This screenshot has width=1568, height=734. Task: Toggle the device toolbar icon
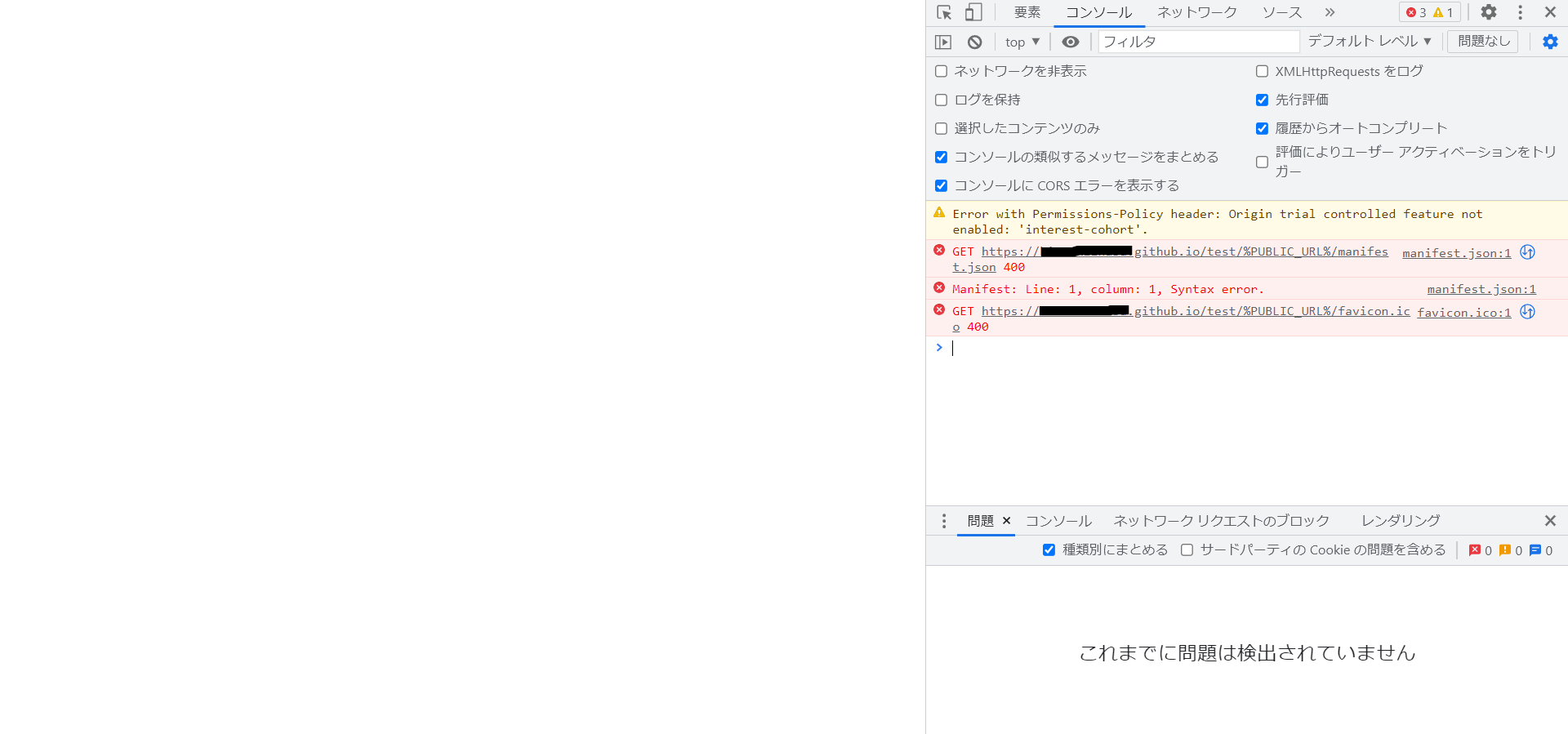(973, 12)
